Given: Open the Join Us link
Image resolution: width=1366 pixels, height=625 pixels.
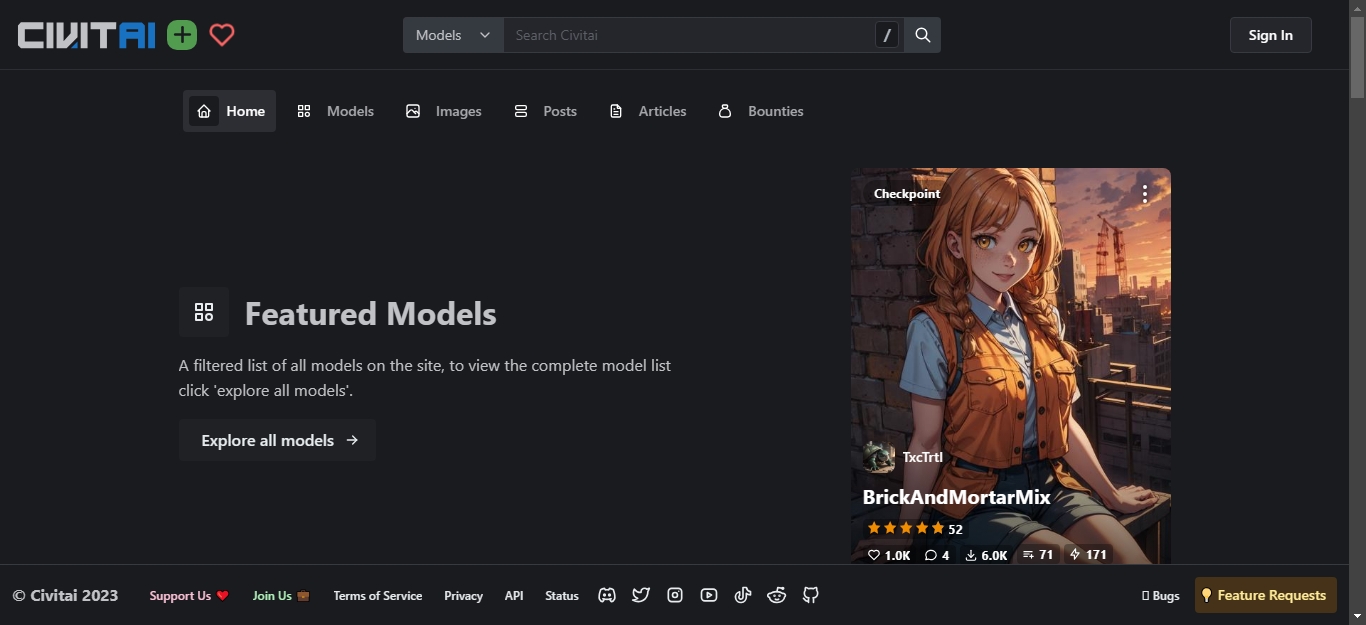Looking at the screenshot, I should click(x=281, y=595).
